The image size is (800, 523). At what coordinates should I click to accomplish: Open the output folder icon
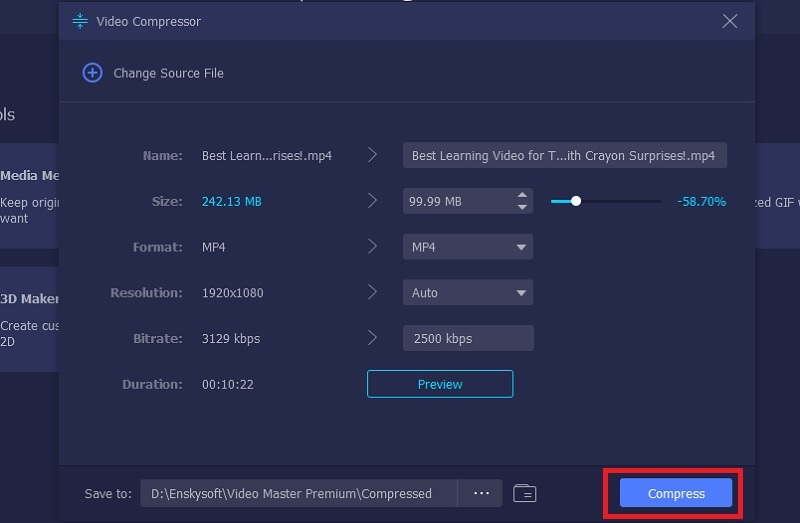click(x=524, y=493)
